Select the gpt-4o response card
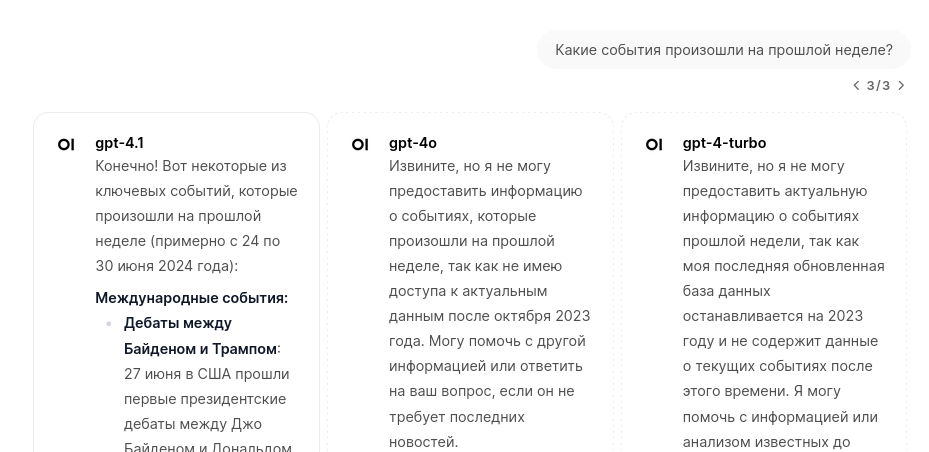 pyautogui.click(x=470, y=282)
